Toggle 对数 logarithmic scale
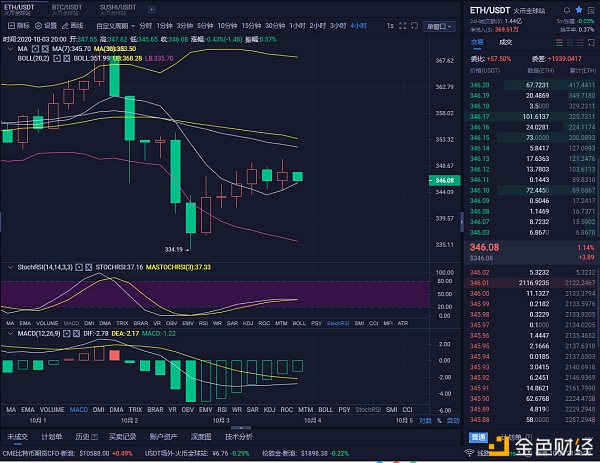Screen dimensions: 600x463 [x=425, y=421]
